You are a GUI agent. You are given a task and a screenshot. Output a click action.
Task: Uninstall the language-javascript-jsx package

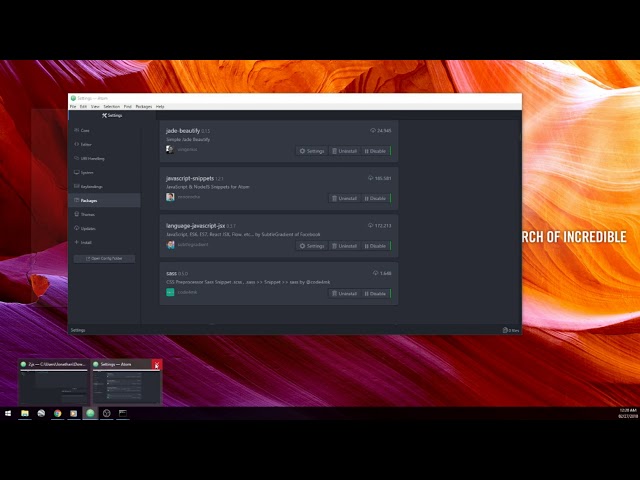click(x=344, y=246)
